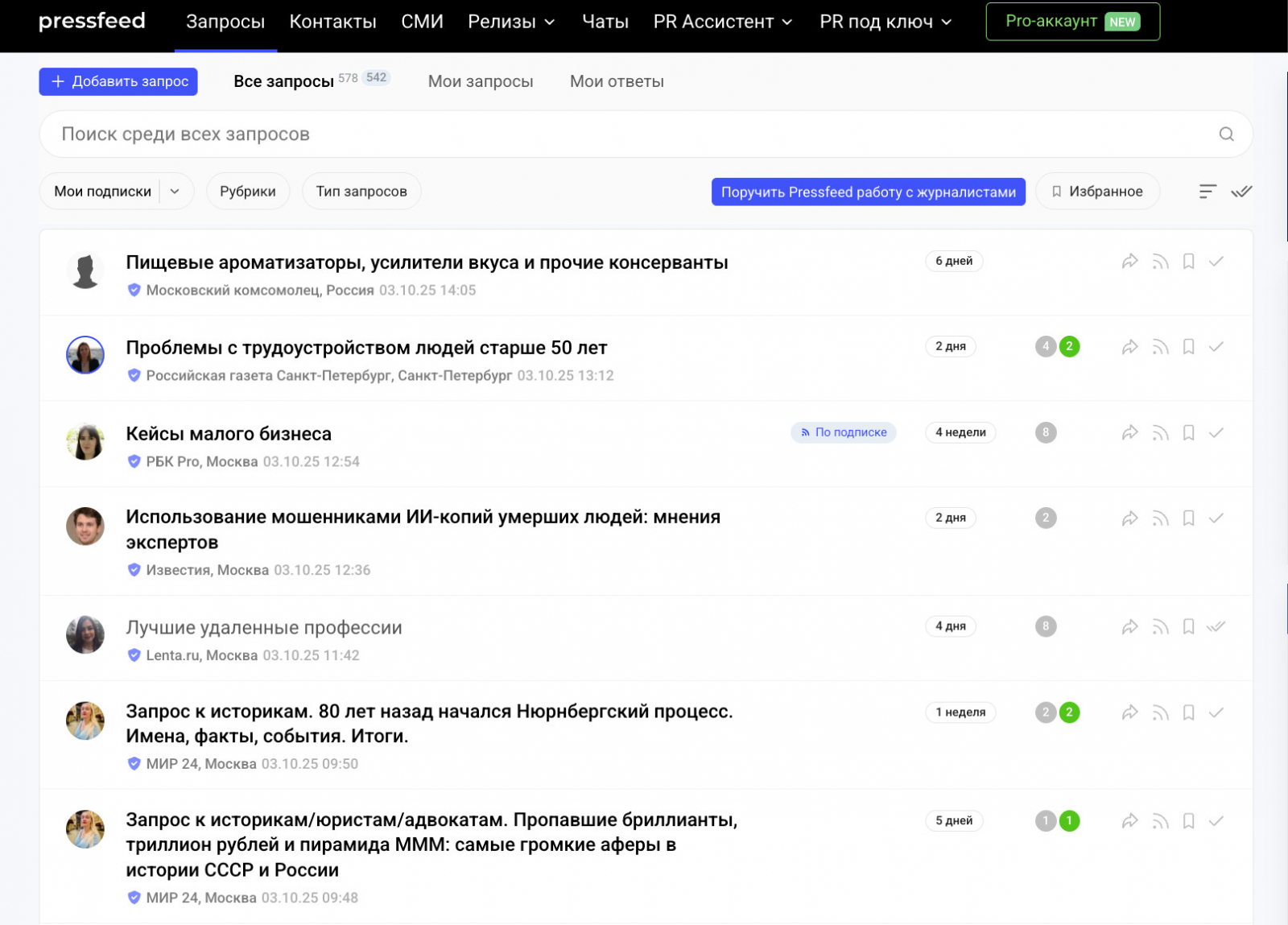Mark the Пищевые ароматизаторы request as read
The image size is (1288, 925).
pos(1216,261)
